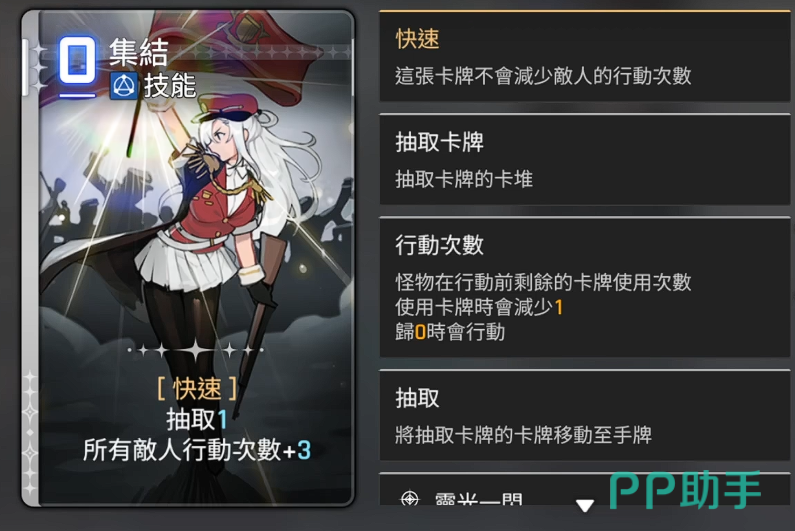This screenshot has height=531, width=795.
Task: Click the card title 集結
Action: [x=138, y=52]
